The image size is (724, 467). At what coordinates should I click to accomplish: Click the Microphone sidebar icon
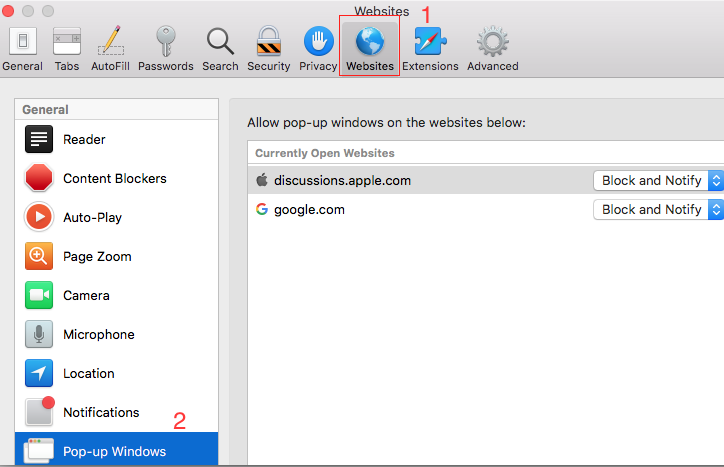[x=39, y=334]
